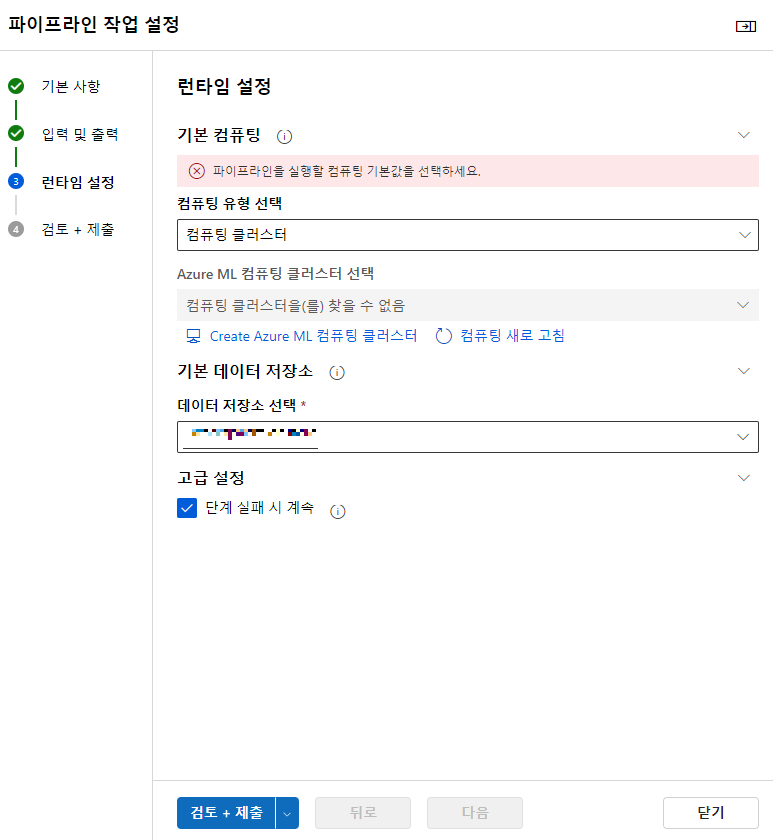Click the computer icon beside the Create Azure ML link
Image resolution: width=773 pixels, height=840 pixels.
click(193, 336)
